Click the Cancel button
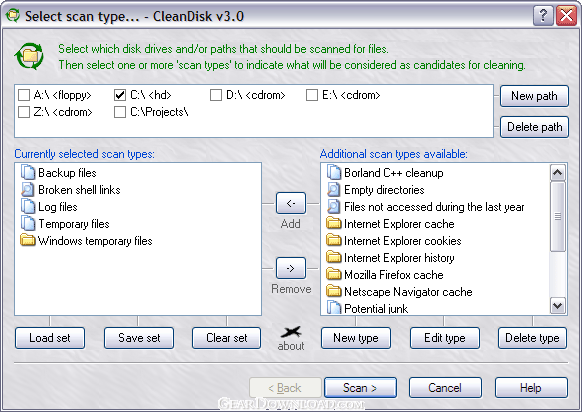Screen dimensions: 582x412 [445, 388]
